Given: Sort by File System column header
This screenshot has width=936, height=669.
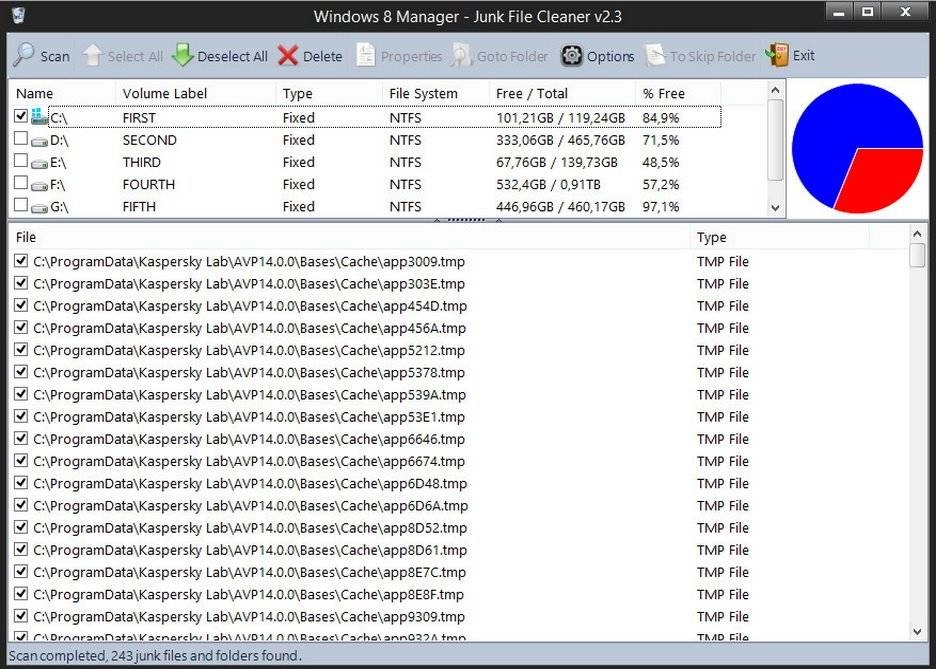Looking at the screenshot, I should 435,93.
